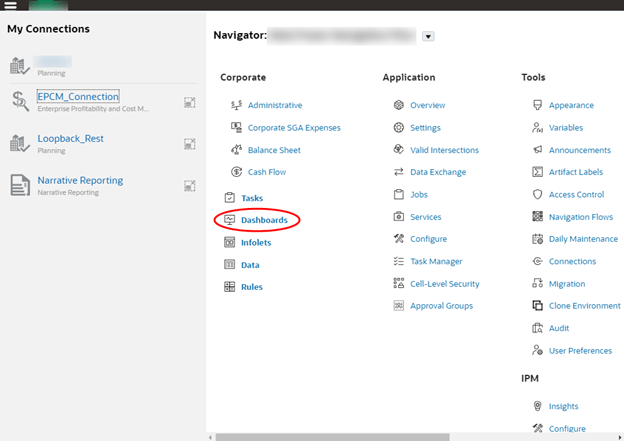Viewport: 624px width, 441px height.
Task: Click the Migration icon under Tools
Action: click(x=537, y=284)
